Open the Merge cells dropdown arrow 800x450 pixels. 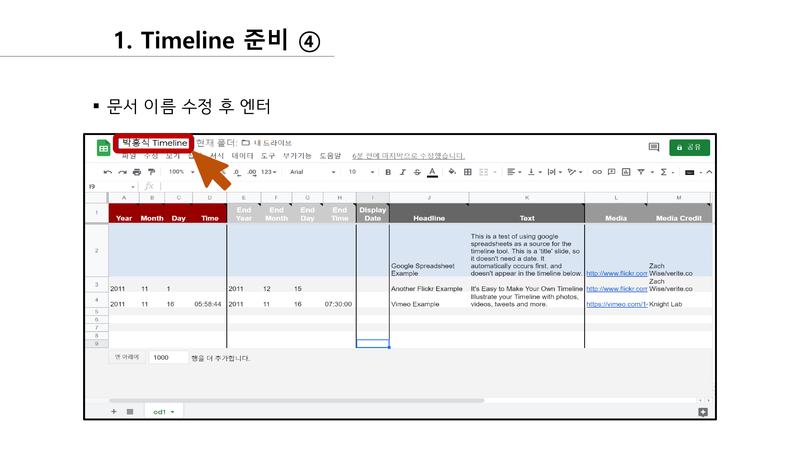coord(495,172)
